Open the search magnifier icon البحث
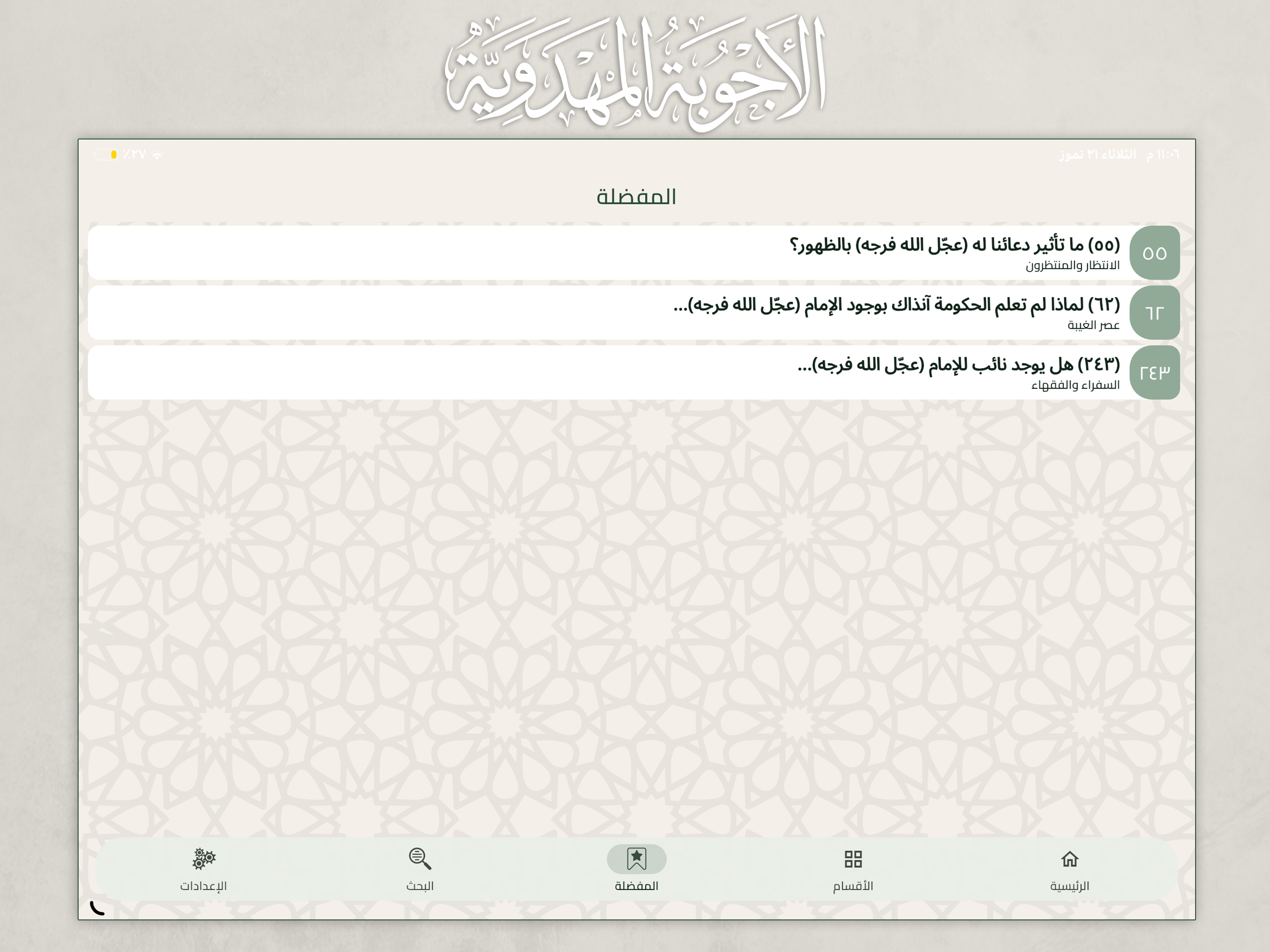This screenshot has height=952, width=1270. click(420, 859)
